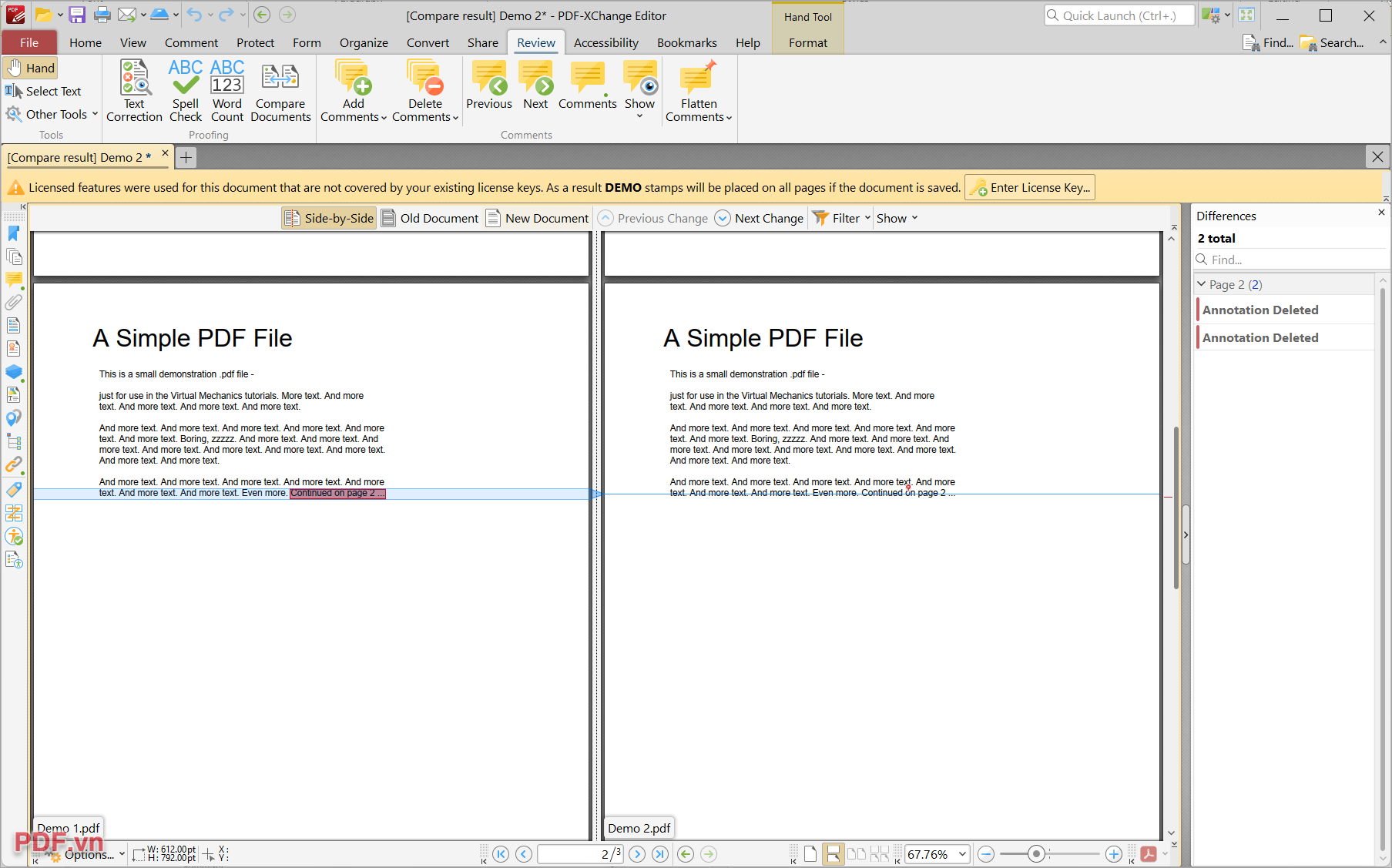Enable continuous page layout in status bar
The width and height of the screenshot is (1392, 868).
[x=834, y=854]
